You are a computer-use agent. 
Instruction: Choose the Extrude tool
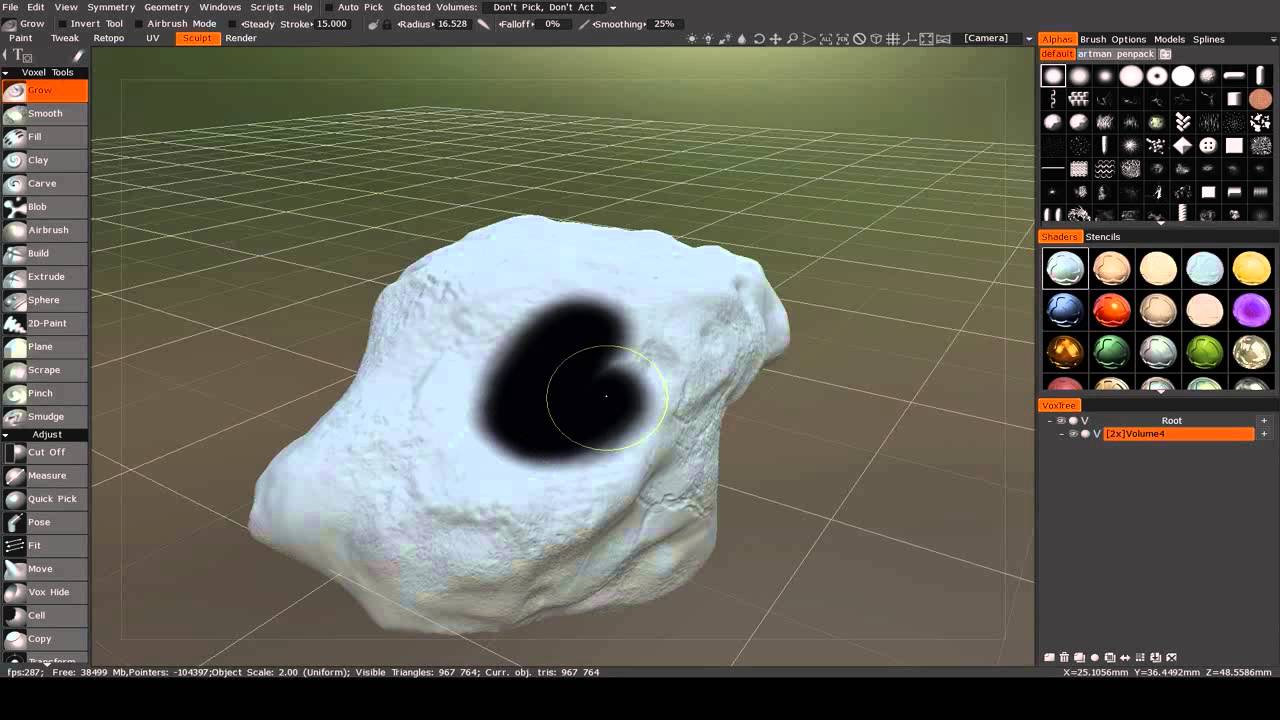pyautogui.click(x=45, y=277)
